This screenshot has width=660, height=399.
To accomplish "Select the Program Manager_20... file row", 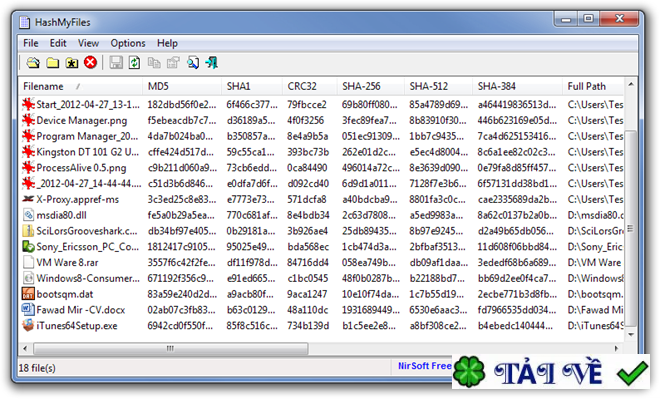I will coord(322,136).
